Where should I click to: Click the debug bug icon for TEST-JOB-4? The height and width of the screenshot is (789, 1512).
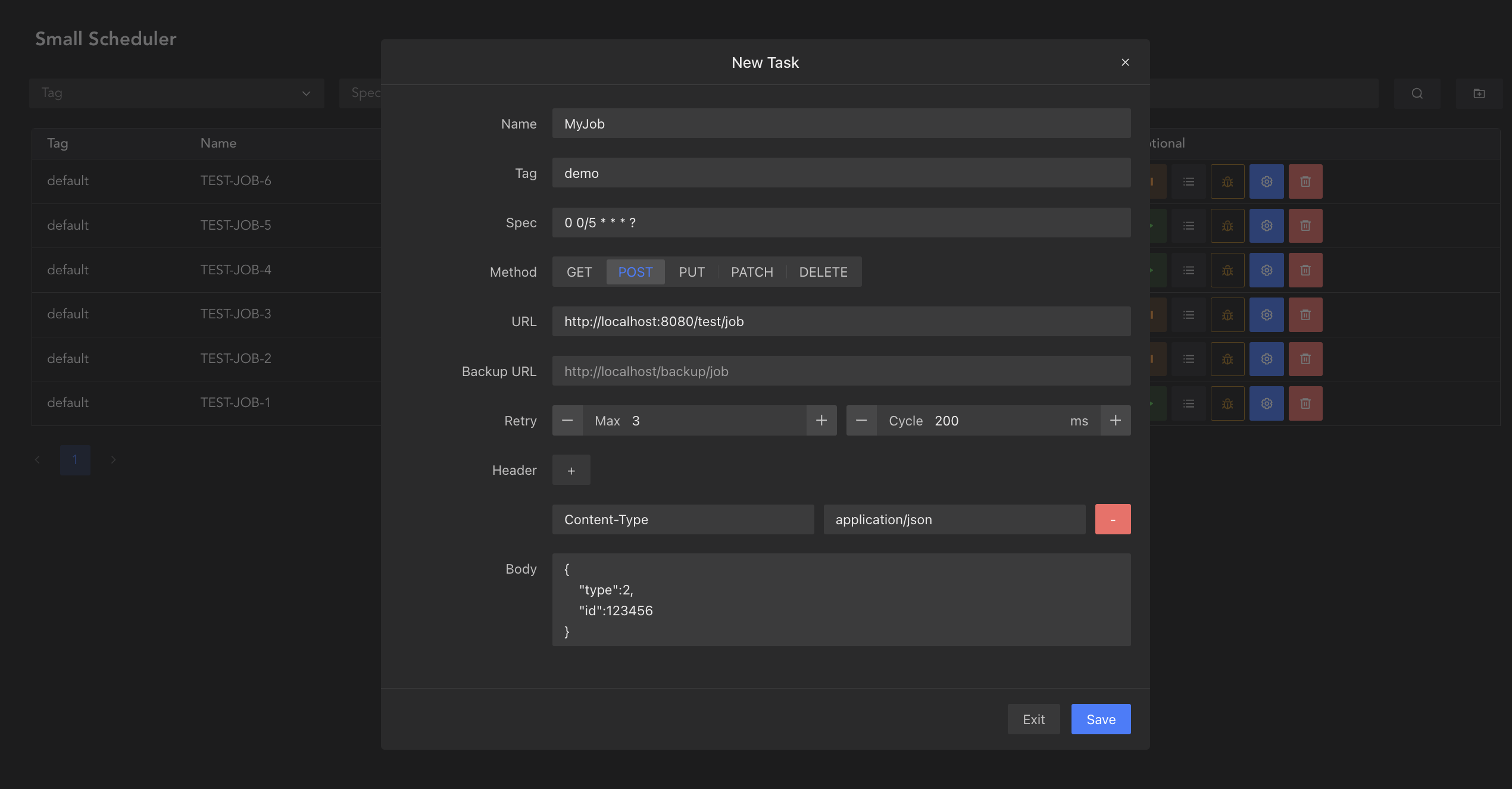[x=1227, y=270]
